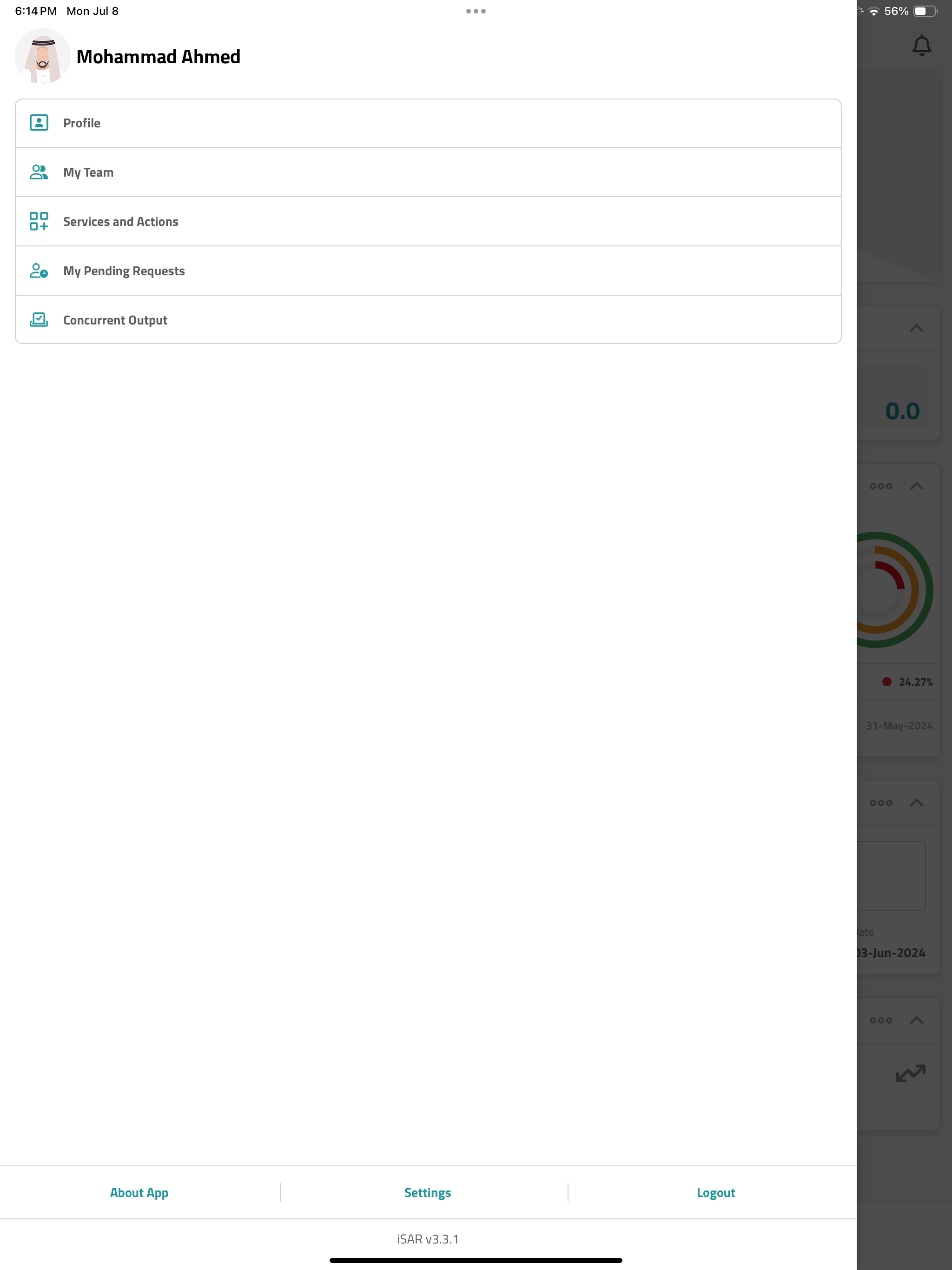Tap the 6:14 PM clock
Screen dimensions: 952x1270
pos(36,11)
